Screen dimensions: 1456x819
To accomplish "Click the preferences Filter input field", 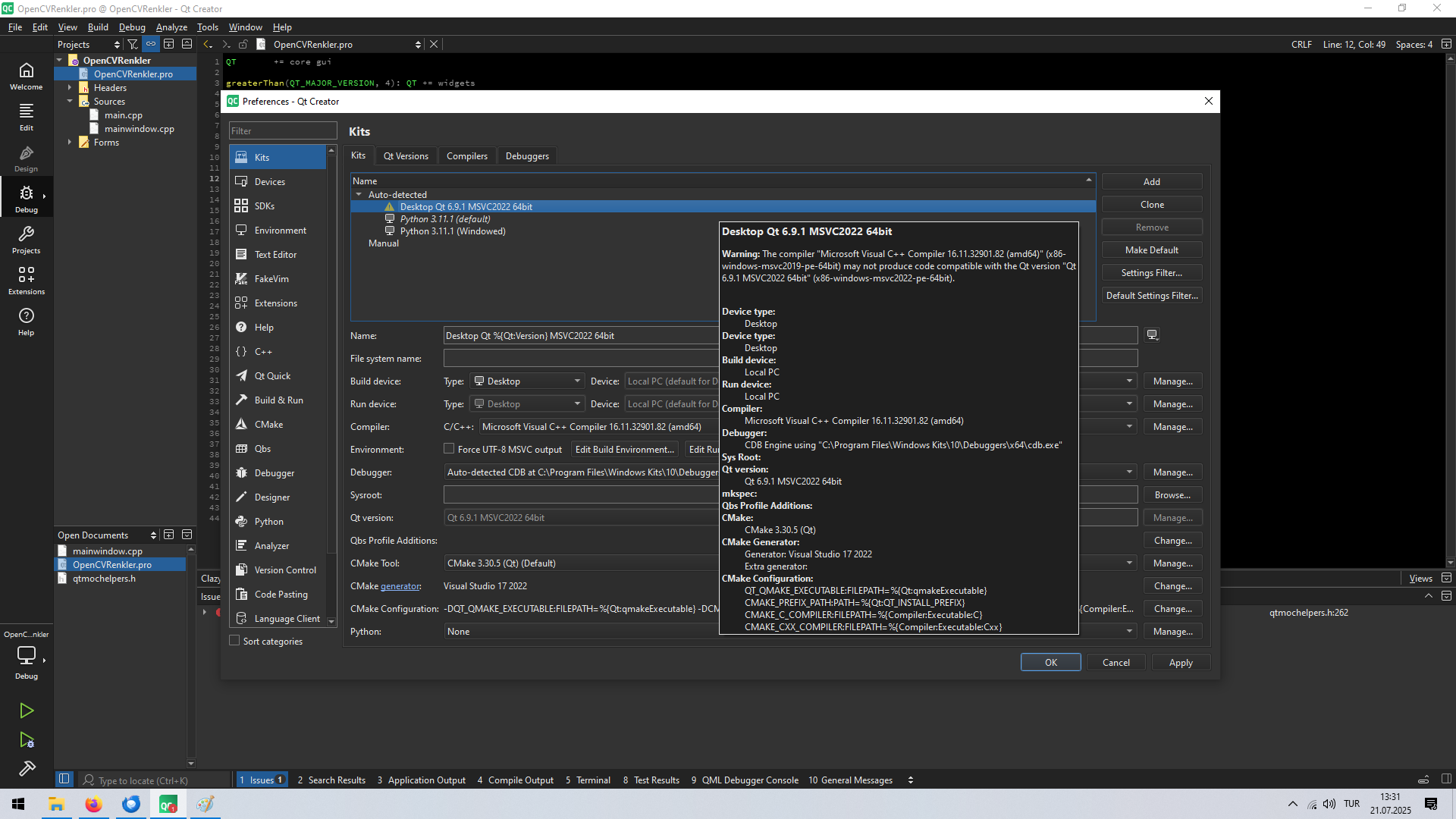I will (283, 130).
